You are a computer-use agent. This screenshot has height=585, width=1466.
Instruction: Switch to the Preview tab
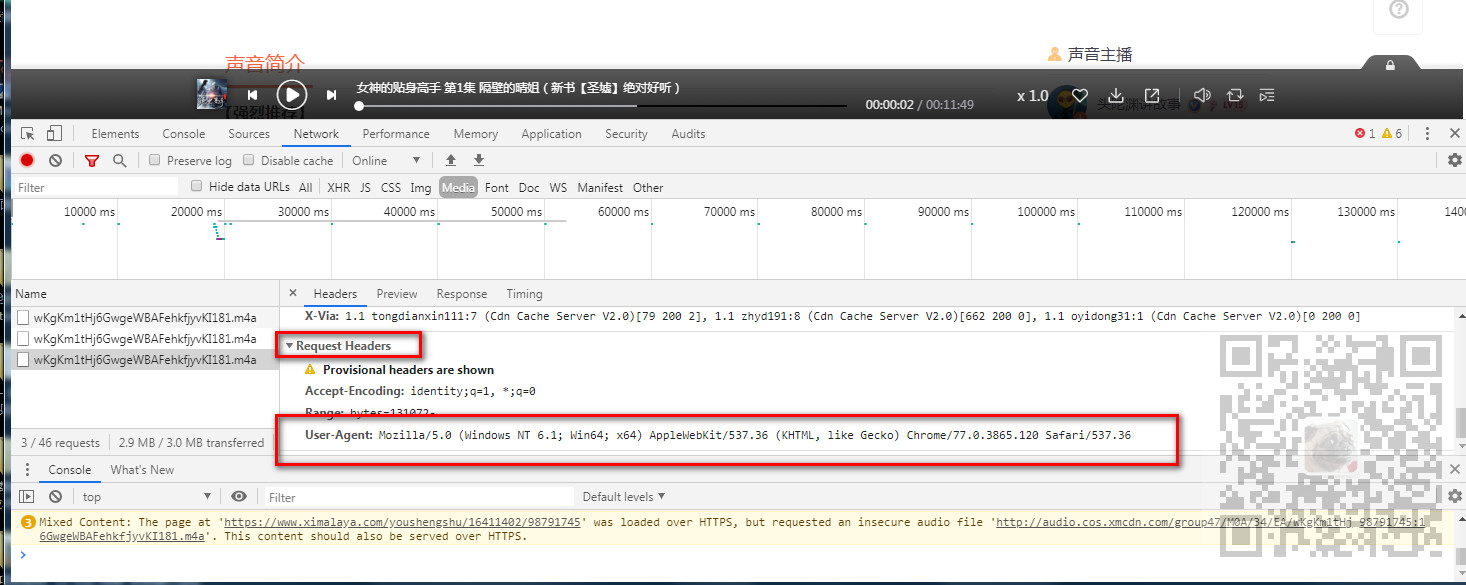397,294
